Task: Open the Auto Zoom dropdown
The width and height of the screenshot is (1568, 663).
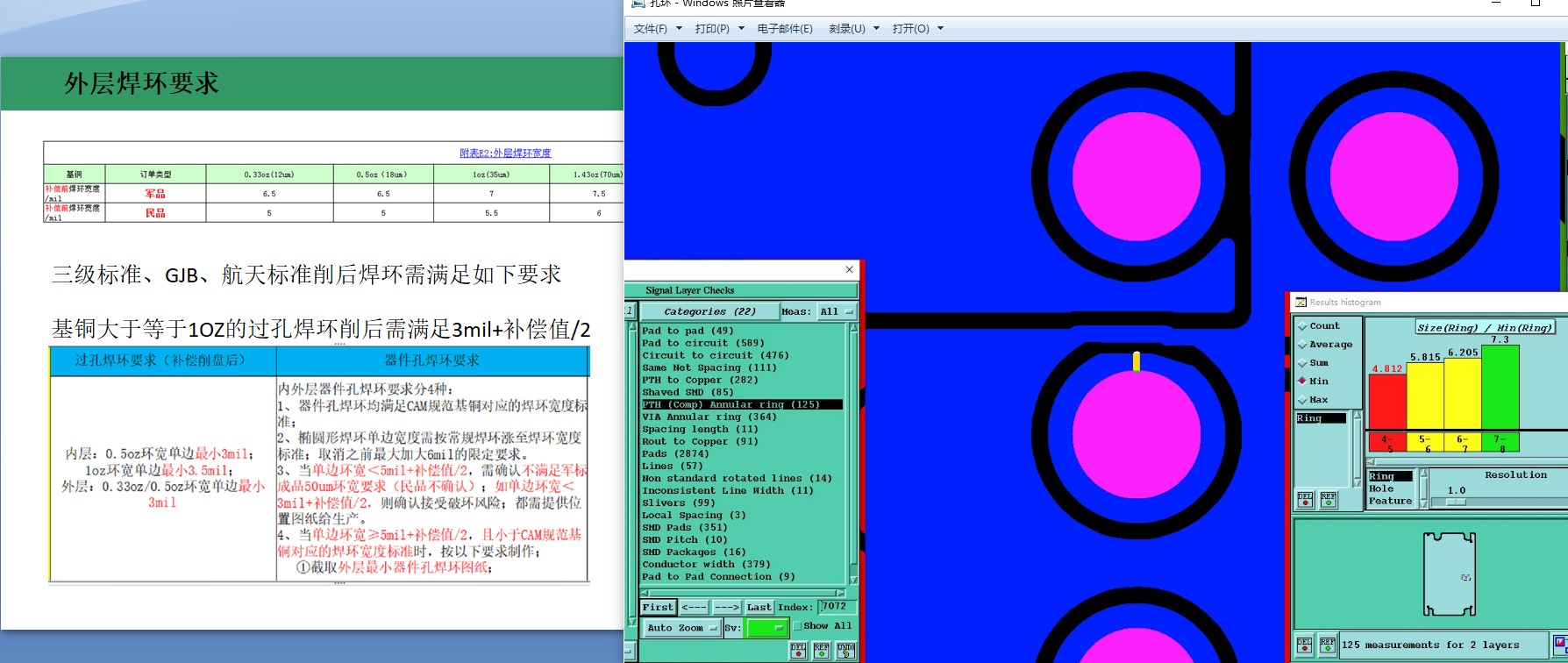Action: pos(681,628)
